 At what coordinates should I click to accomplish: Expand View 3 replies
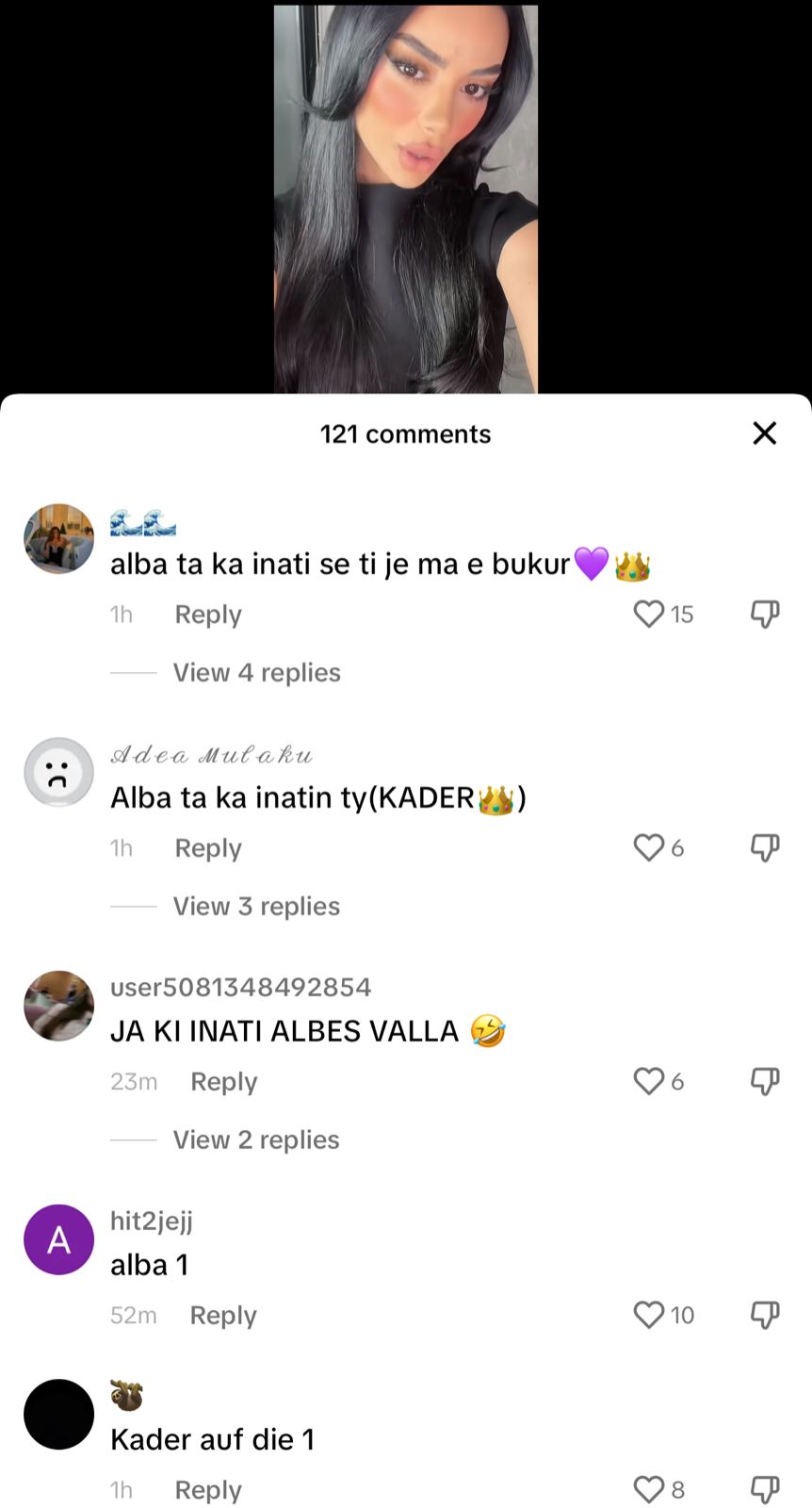pyautogui.click(x=256, y=907)
